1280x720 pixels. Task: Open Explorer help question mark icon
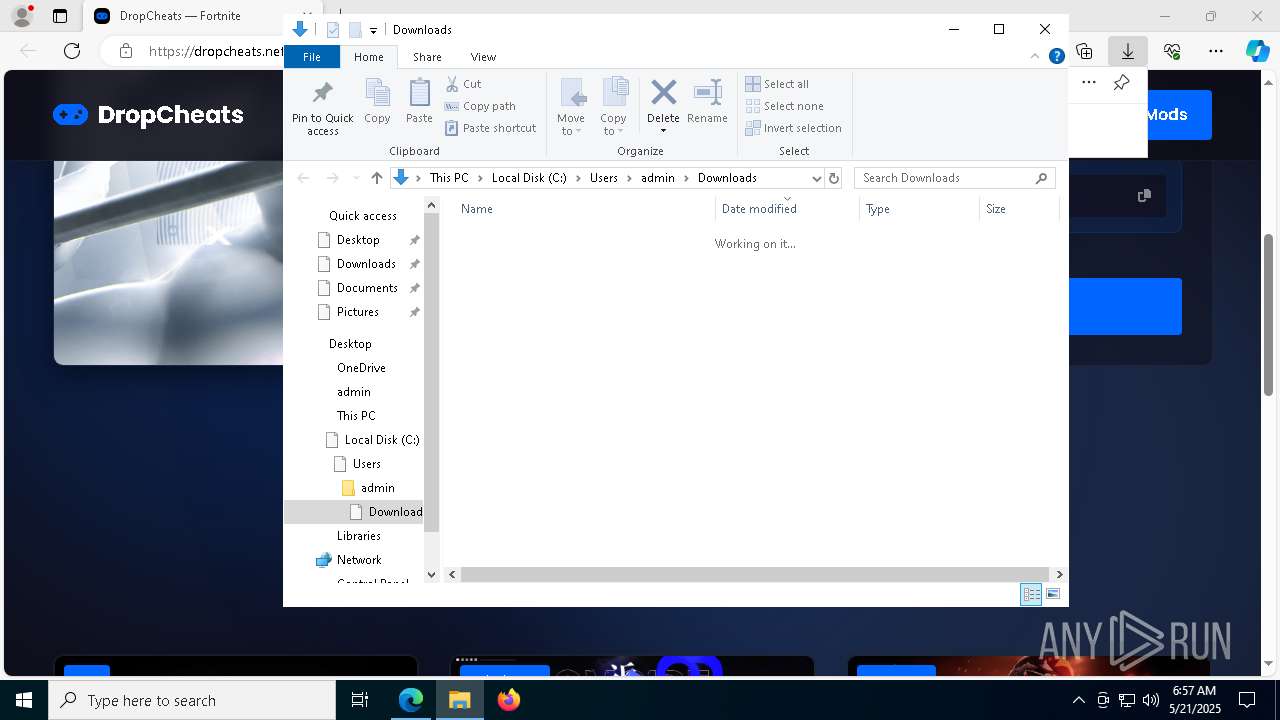pos(1056,57)
